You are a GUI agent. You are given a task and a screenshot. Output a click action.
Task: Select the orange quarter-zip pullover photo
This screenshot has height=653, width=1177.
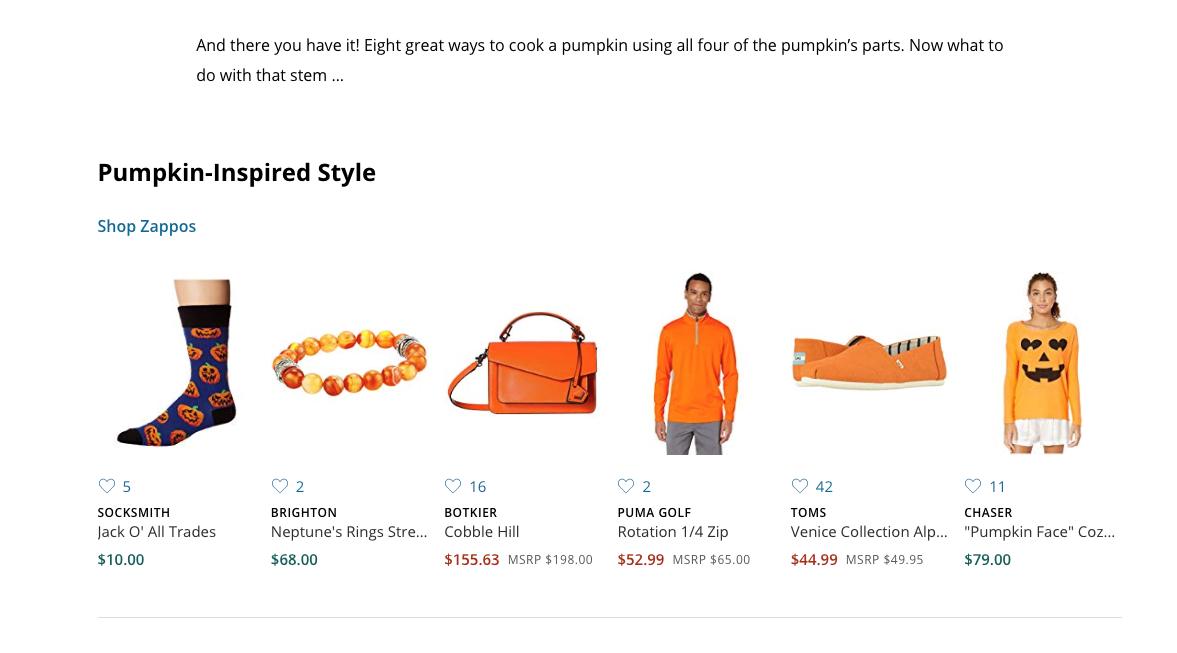click(696, 363)
